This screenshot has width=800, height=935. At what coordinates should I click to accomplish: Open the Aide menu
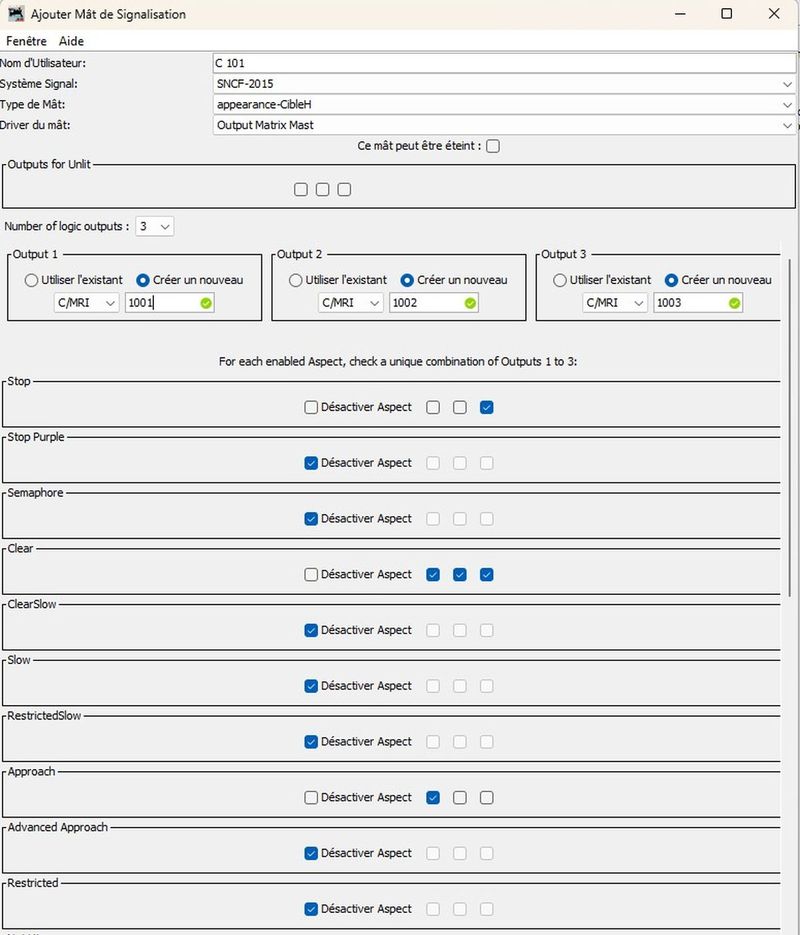pyautogui.click(x=71, y=41)
